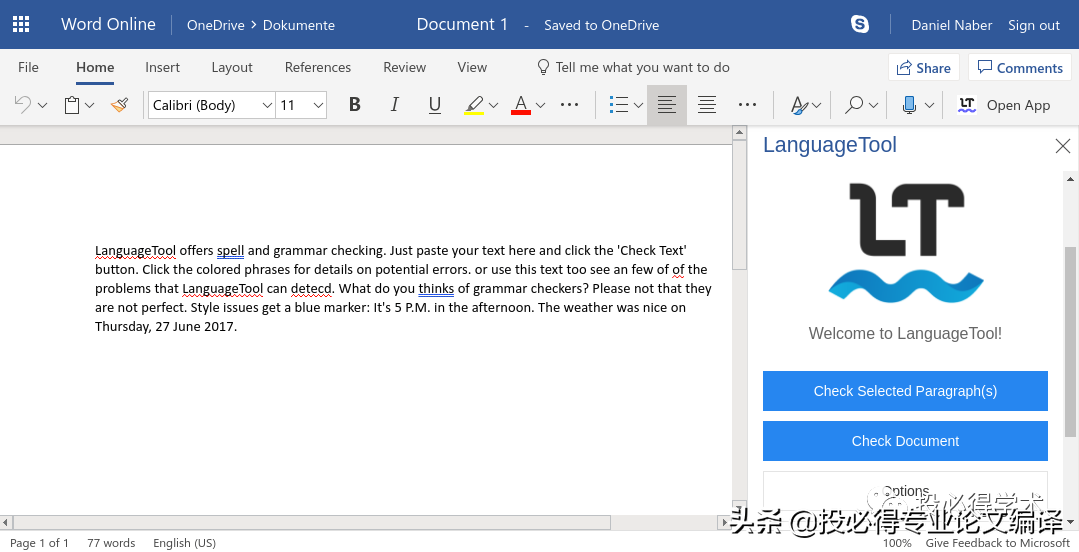This screenshot has width=1079, height=552.
Task: Click Give Feedback to Microsoft link
Action: coord(997,543)
